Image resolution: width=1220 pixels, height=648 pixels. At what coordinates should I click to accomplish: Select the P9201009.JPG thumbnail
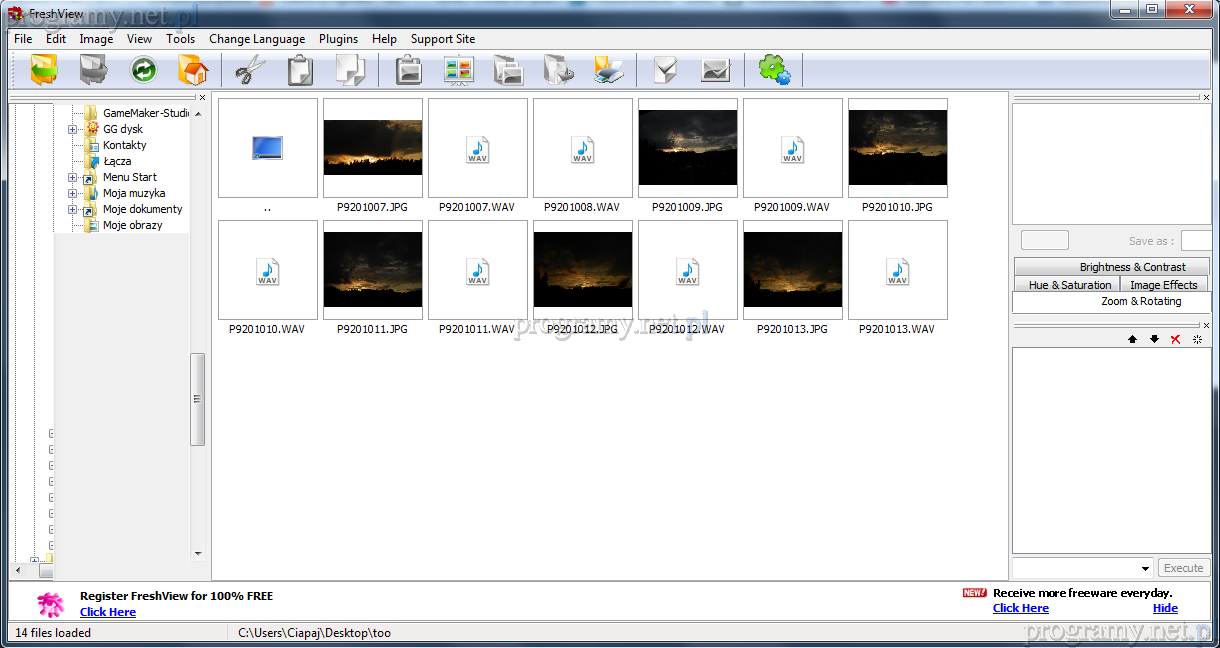pos(687,148)
